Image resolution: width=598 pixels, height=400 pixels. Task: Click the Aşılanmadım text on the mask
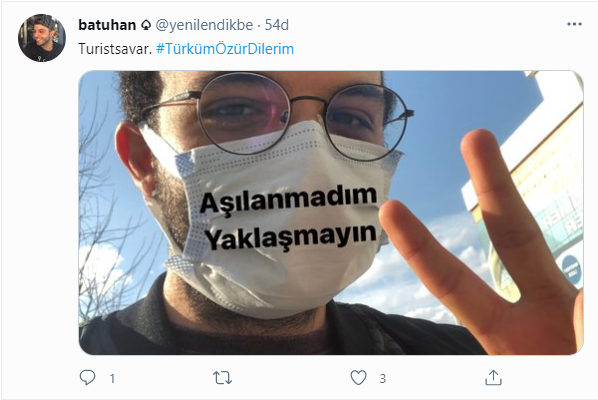click(x=288, y=199)
